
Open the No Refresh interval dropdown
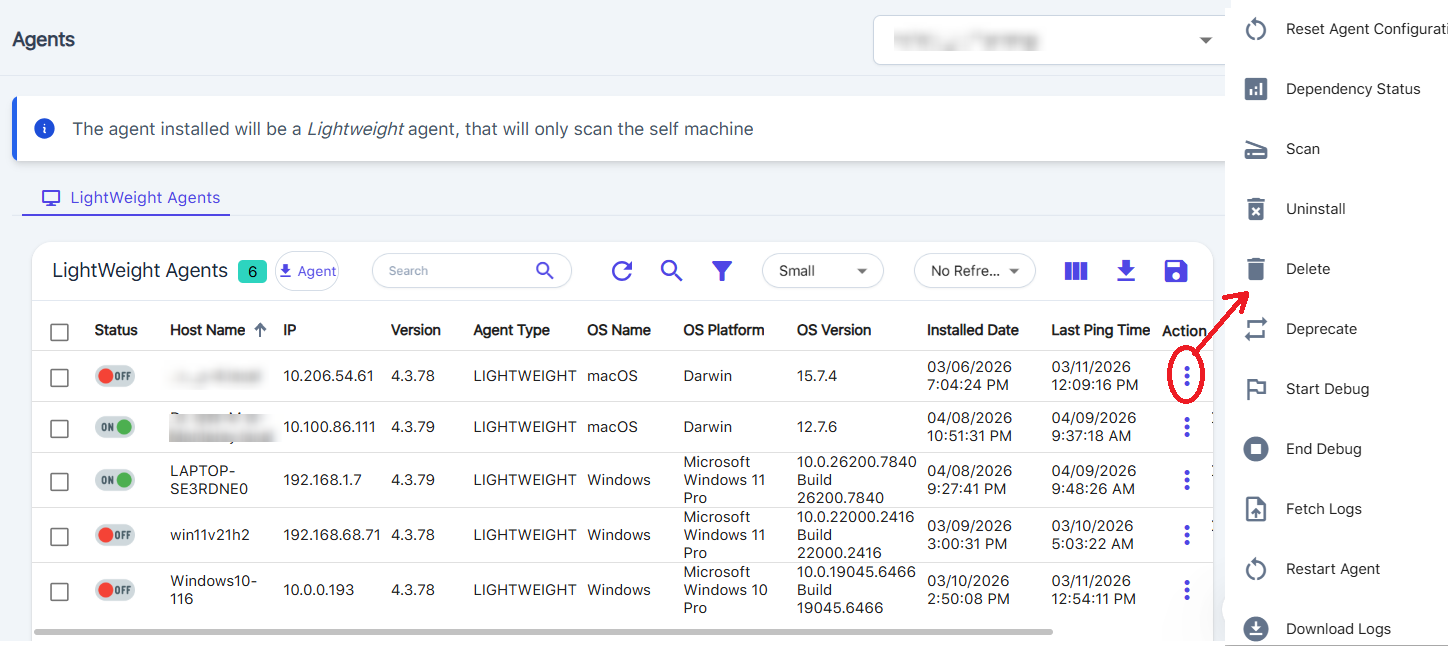click(974, 271)
